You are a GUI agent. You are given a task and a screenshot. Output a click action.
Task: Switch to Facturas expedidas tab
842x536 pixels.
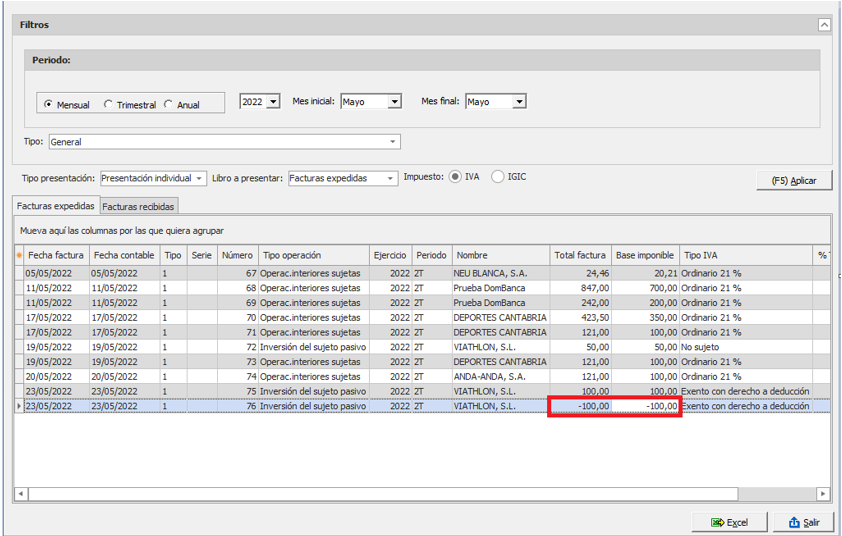pos(56,206)
